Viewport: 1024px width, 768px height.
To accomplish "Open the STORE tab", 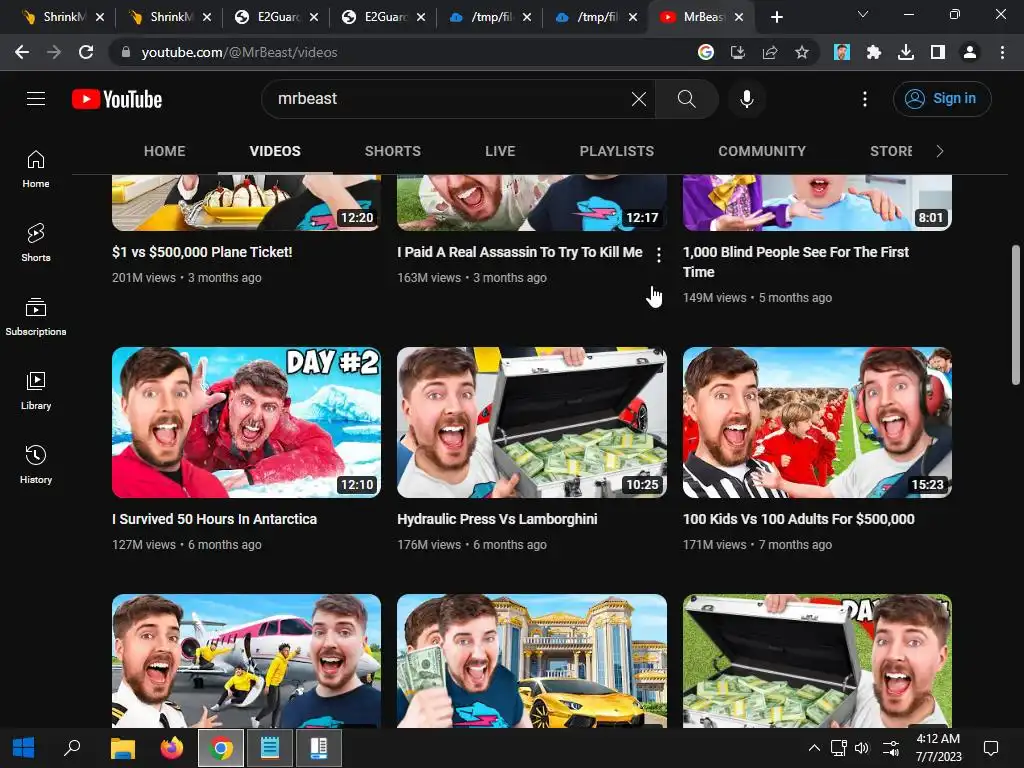I will [891, 151].
